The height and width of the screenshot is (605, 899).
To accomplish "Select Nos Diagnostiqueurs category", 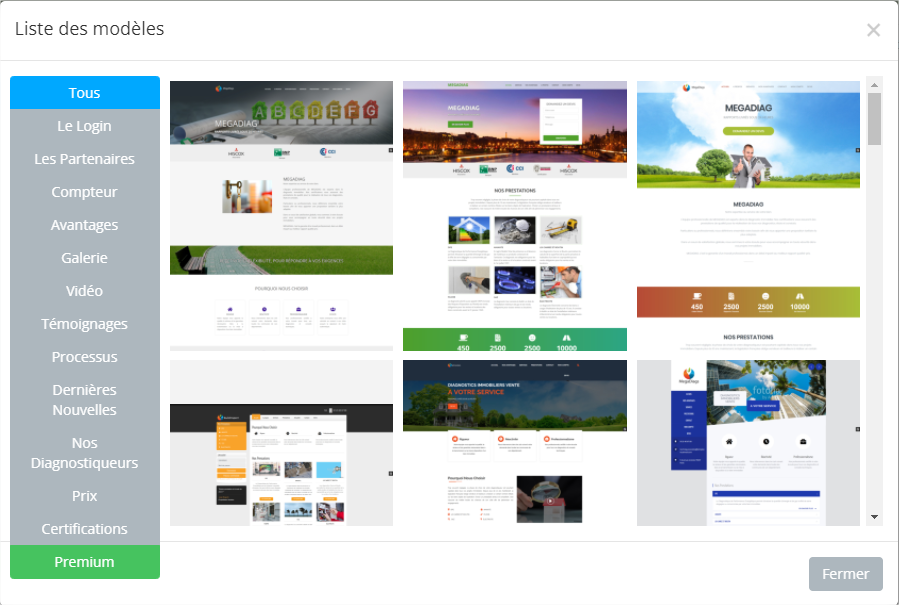I will tap(85, 453).
